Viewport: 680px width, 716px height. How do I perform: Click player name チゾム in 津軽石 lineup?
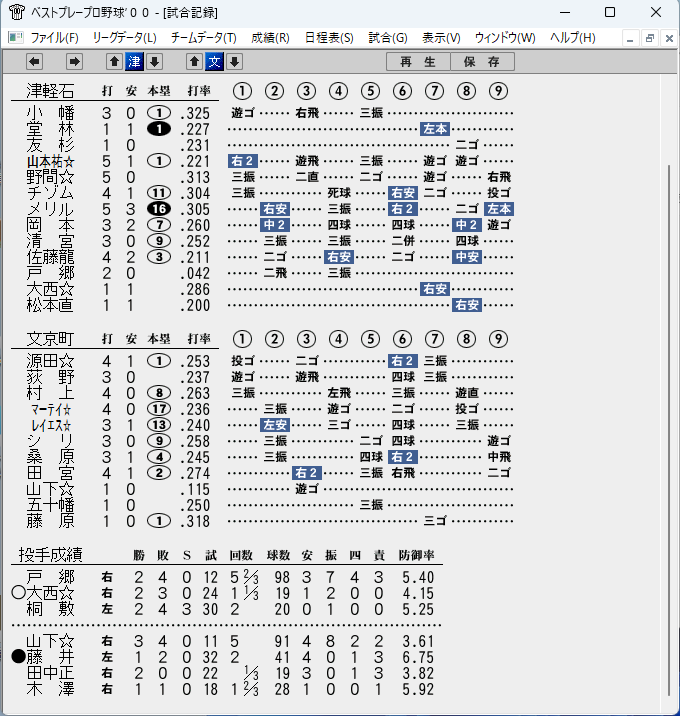pos(50,193)
